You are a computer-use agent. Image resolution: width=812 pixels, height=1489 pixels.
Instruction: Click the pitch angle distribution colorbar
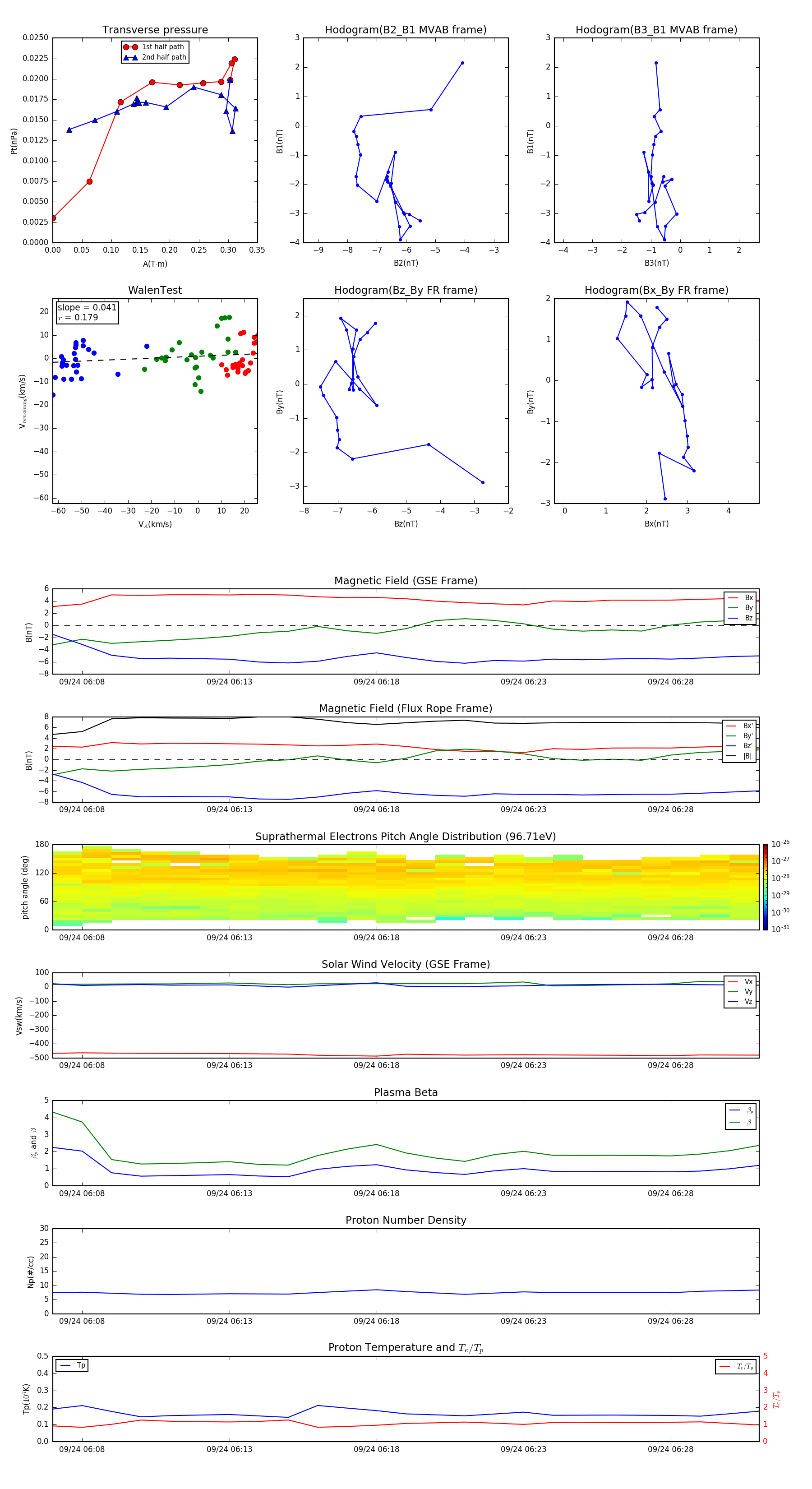[765, 887]
